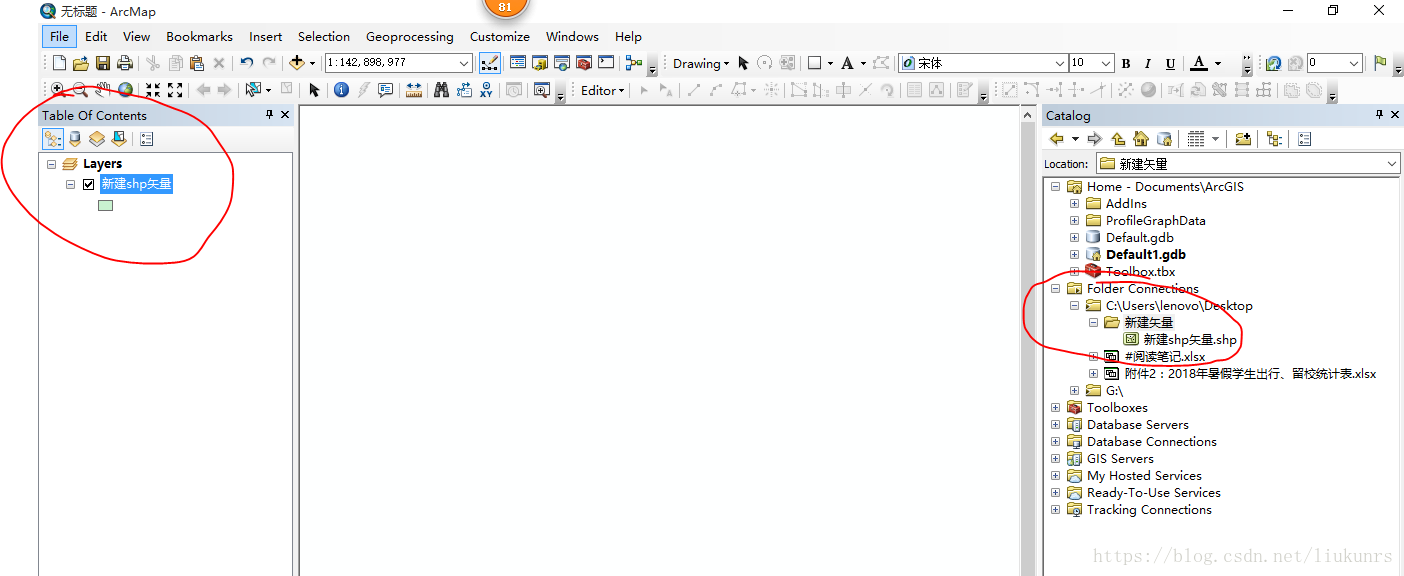This screenshot has width=1404, height=576.
Task: Click the Go To XY icon
Action: point(486,90)
